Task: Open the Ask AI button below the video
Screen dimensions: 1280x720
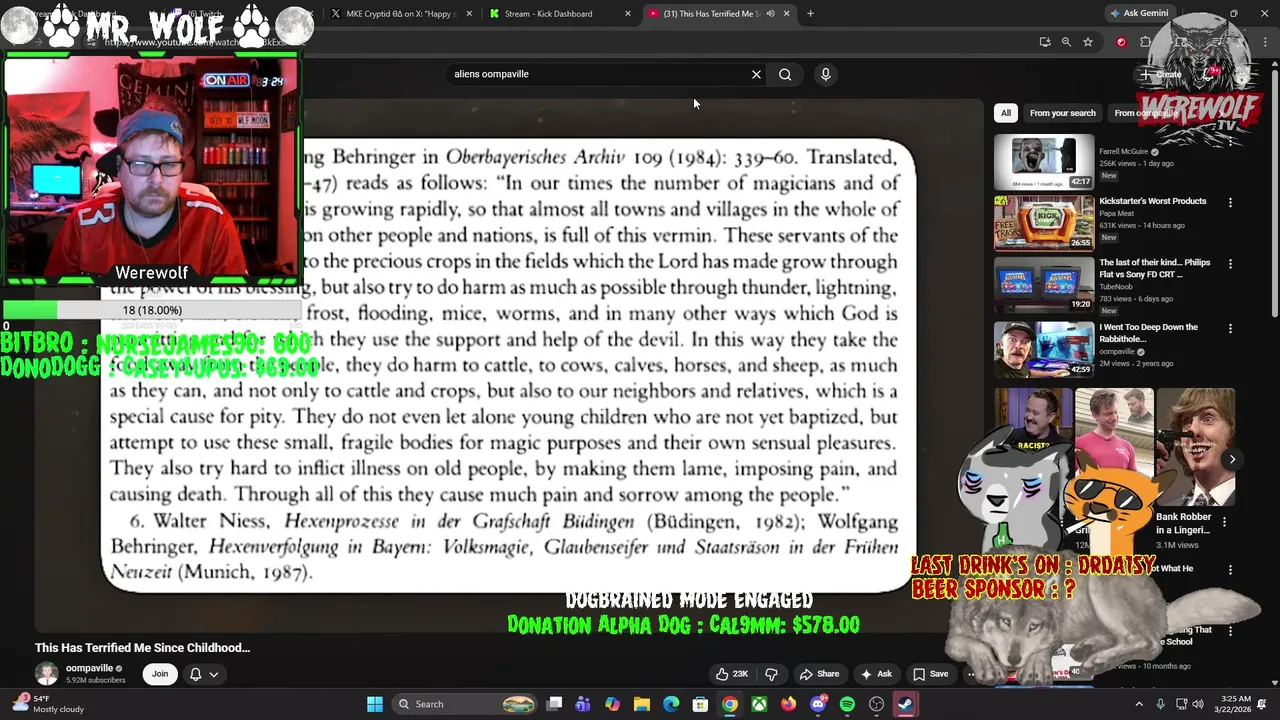Action: [x=876, y=674]
